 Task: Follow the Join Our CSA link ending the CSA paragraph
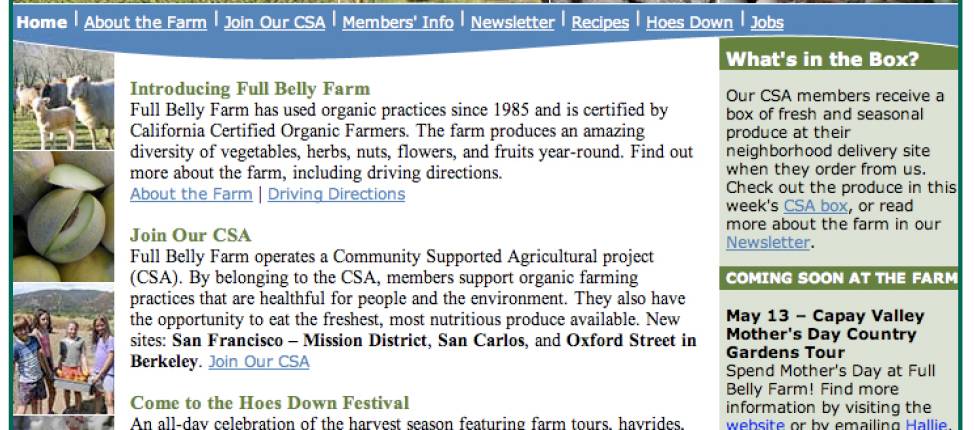tap(259, 362)
